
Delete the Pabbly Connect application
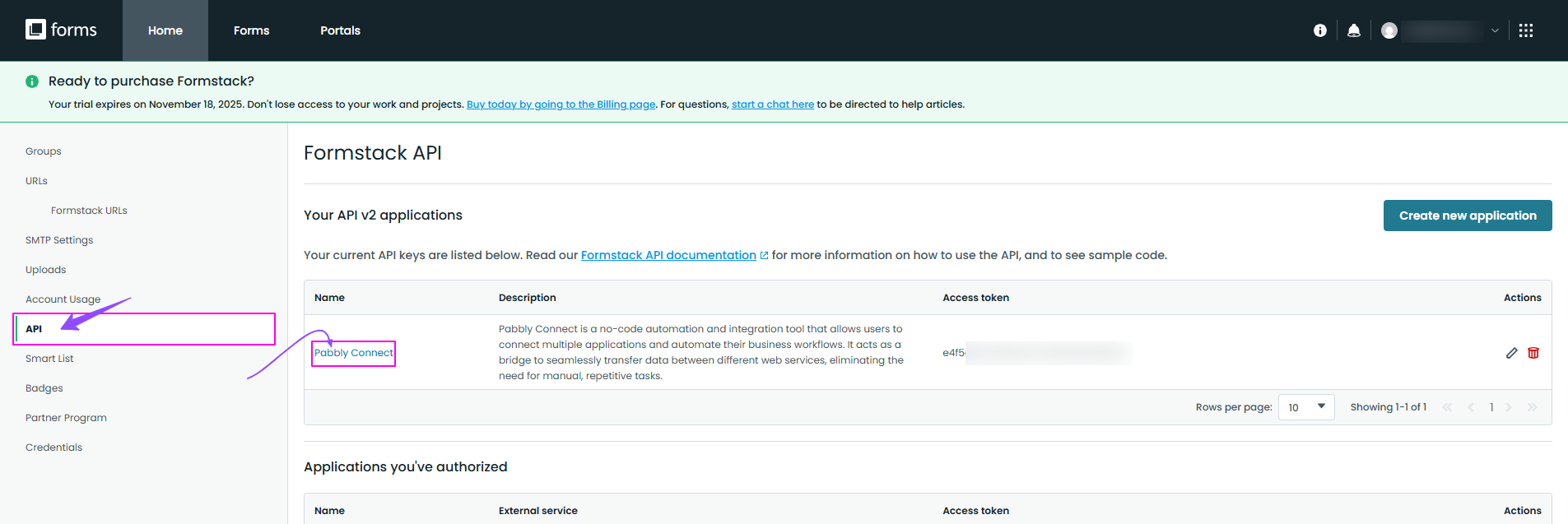[1533, 353]
